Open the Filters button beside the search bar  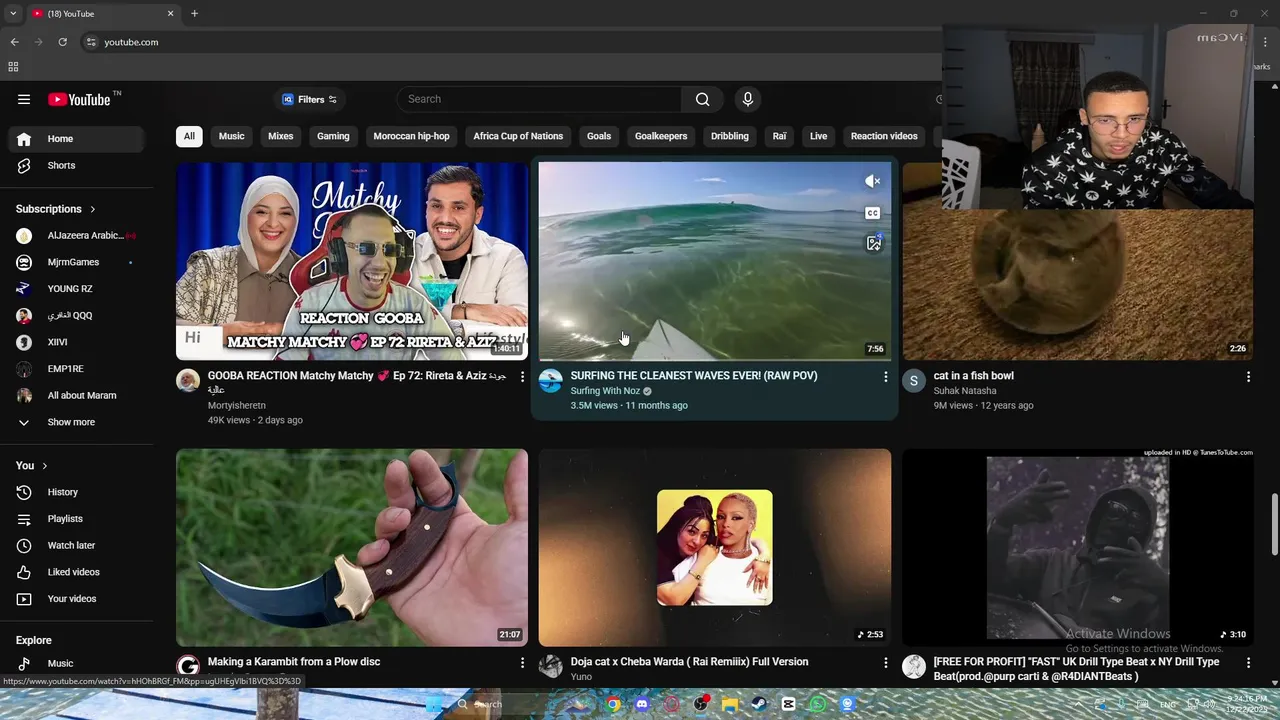tap(309, 99)
